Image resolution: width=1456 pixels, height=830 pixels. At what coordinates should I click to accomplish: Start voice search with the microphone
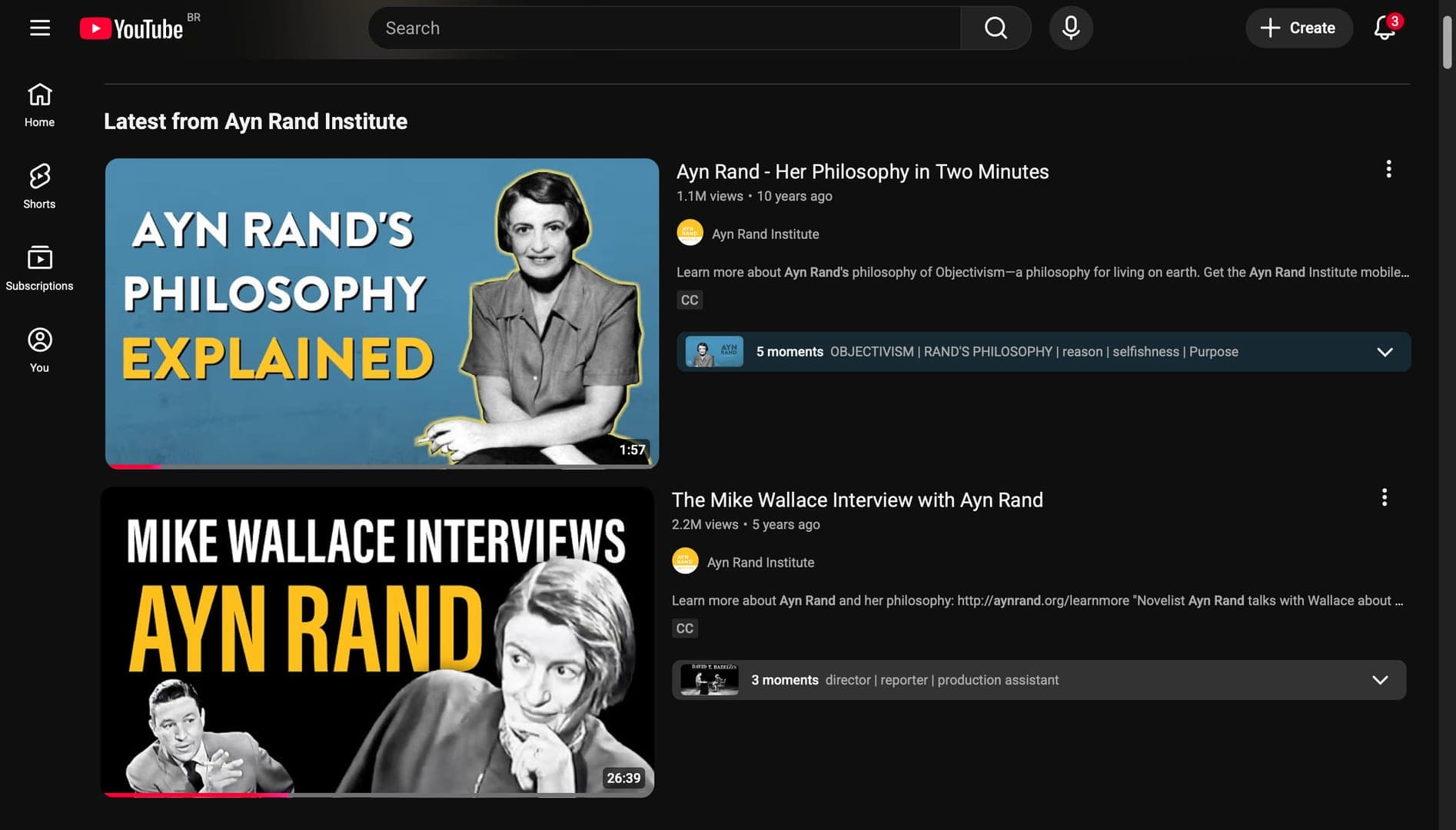coord(1071,28)
